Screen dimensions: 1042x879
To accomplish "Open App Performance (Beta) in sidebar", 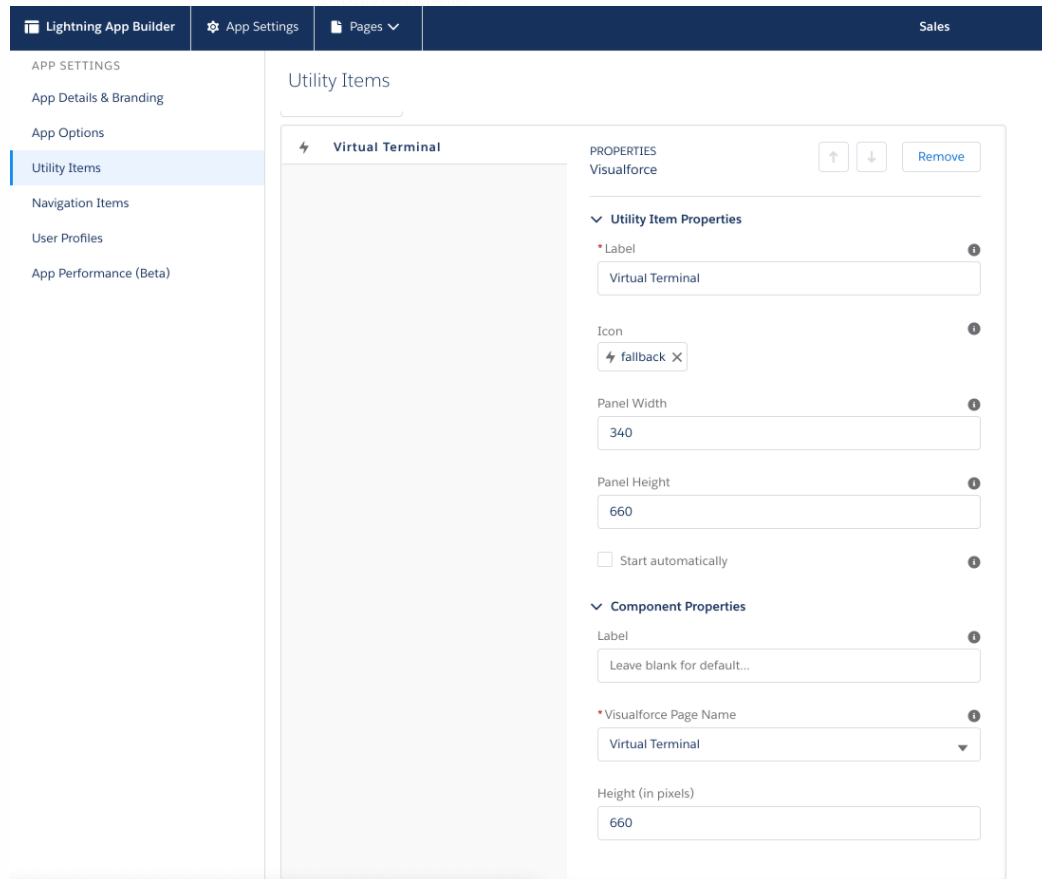I will click(x=101, y=274).
